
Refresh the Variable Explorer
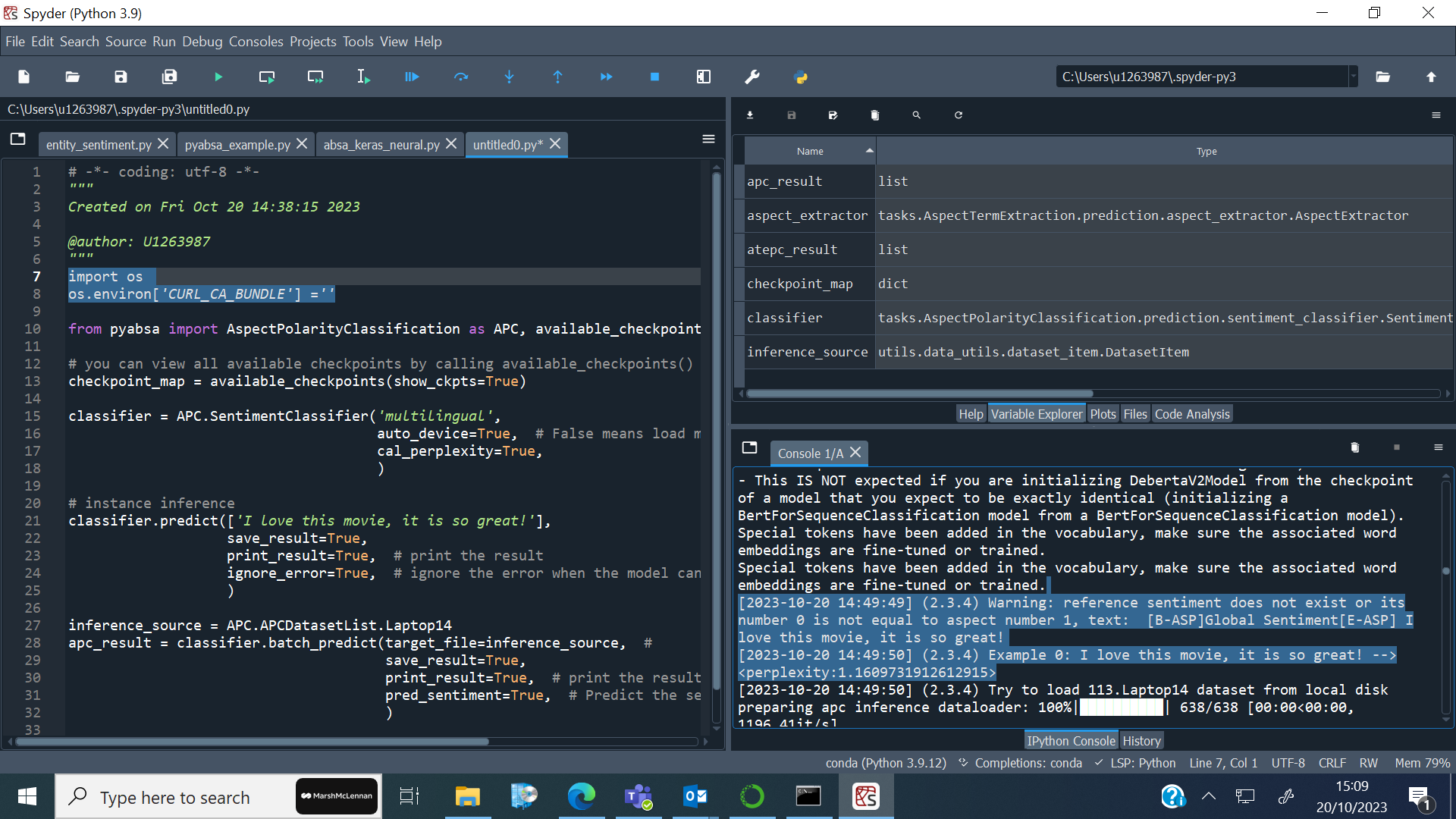click(957, 115)
